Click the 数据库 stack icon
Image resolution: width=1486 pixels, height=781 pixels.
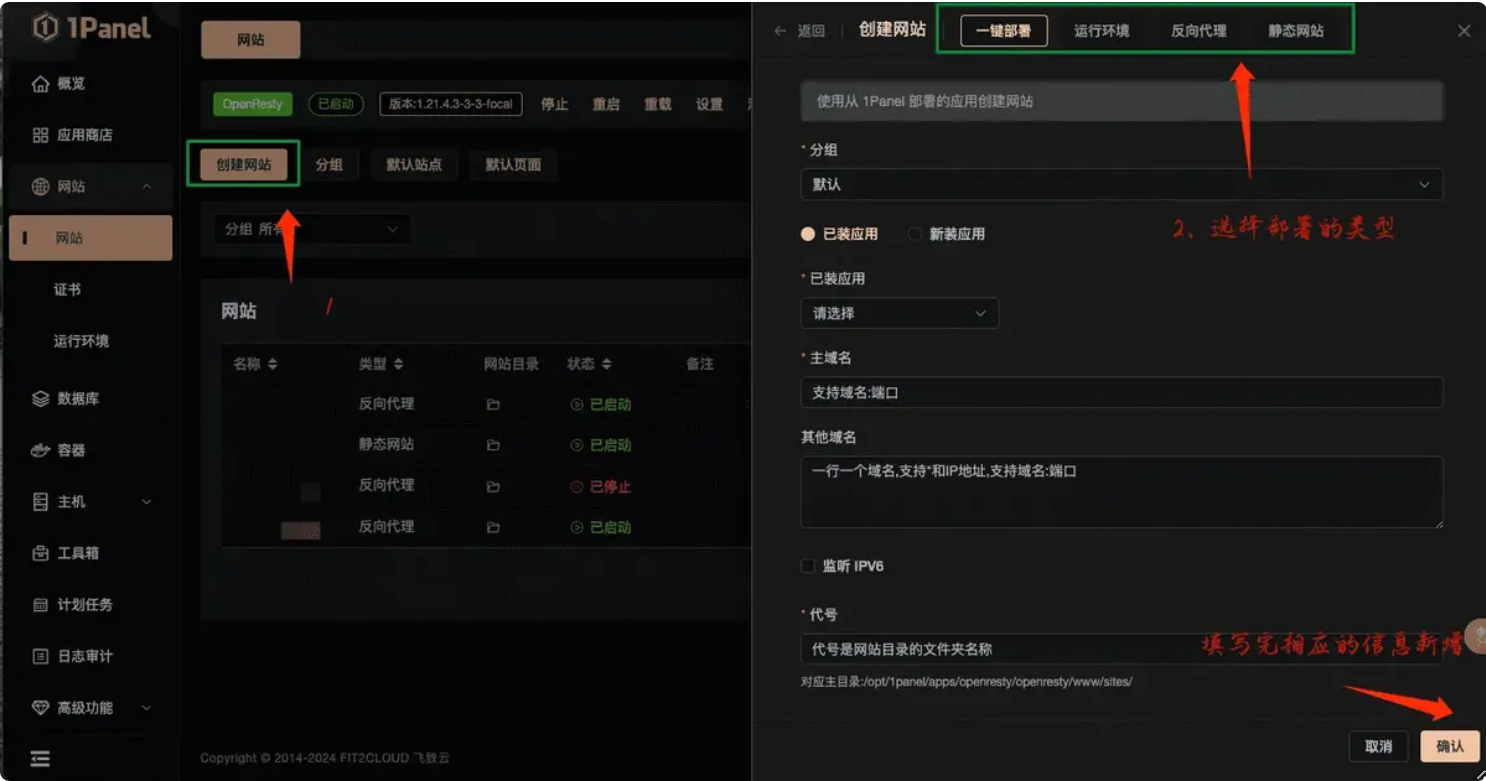tap(40, 399)
